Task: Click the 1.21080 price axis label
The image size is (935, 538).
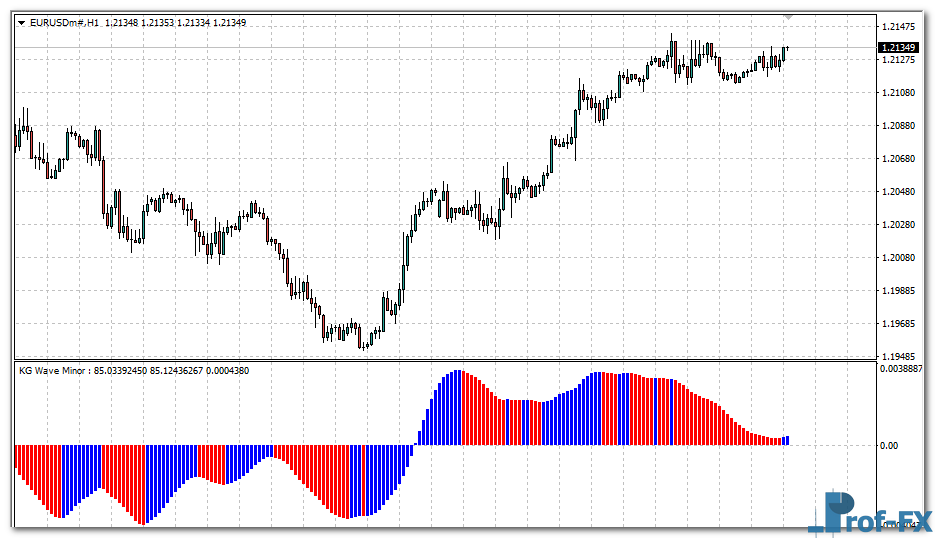Action: pyautogui.click(x=900, y=93)
